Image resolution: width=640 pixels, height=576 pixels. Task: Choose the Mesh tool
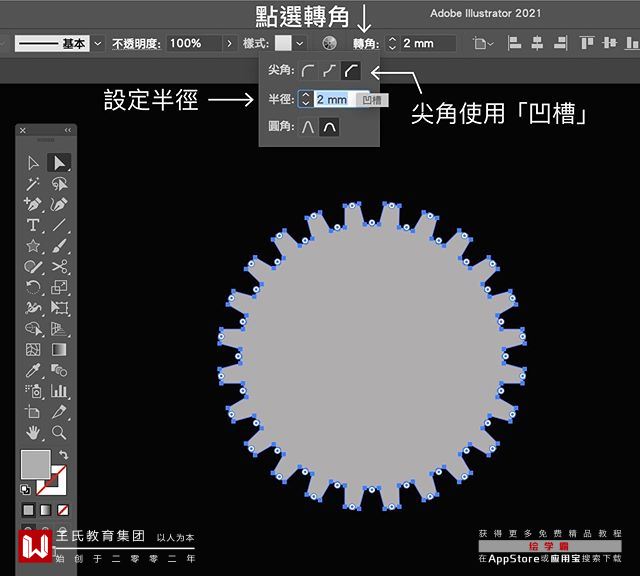tap(33, 350)
